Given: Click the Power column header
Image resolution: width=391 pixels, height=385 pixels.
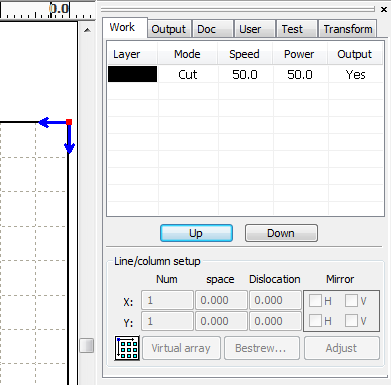Looking at the screenshot, I should point(300,54).
